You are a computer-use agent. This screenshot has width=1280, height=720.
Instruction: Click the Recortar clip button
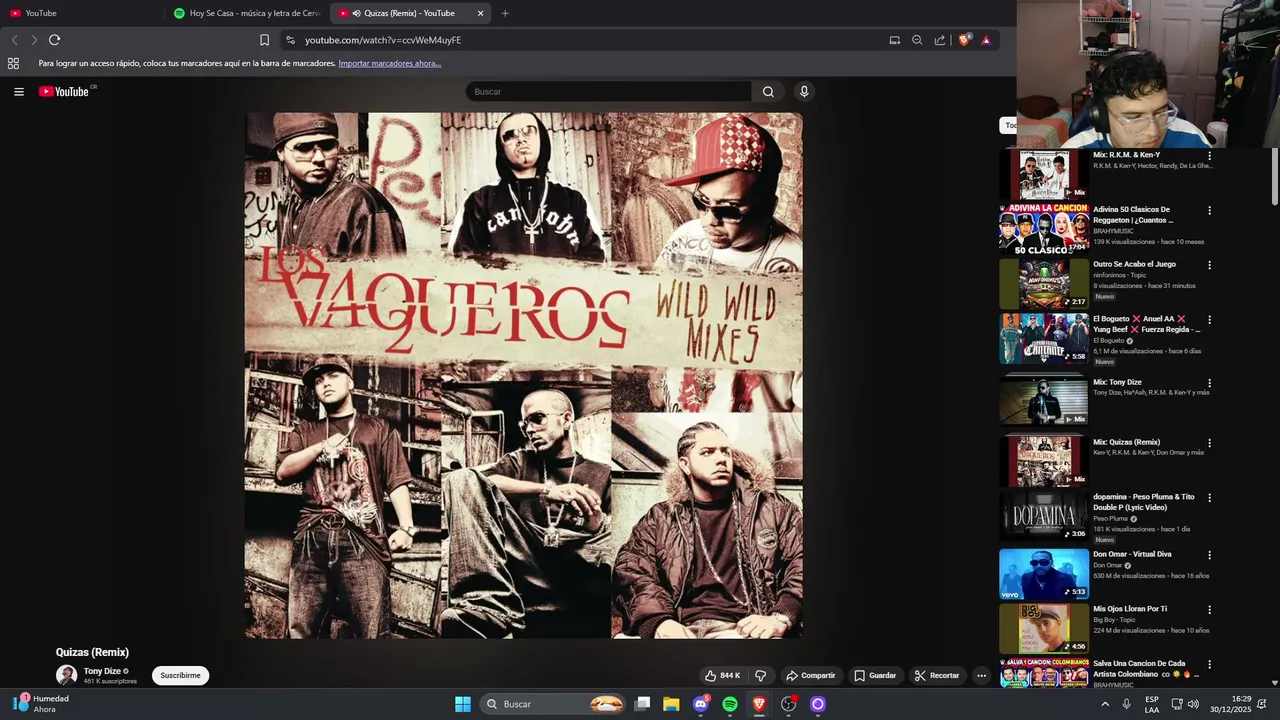tap(937, 676)
